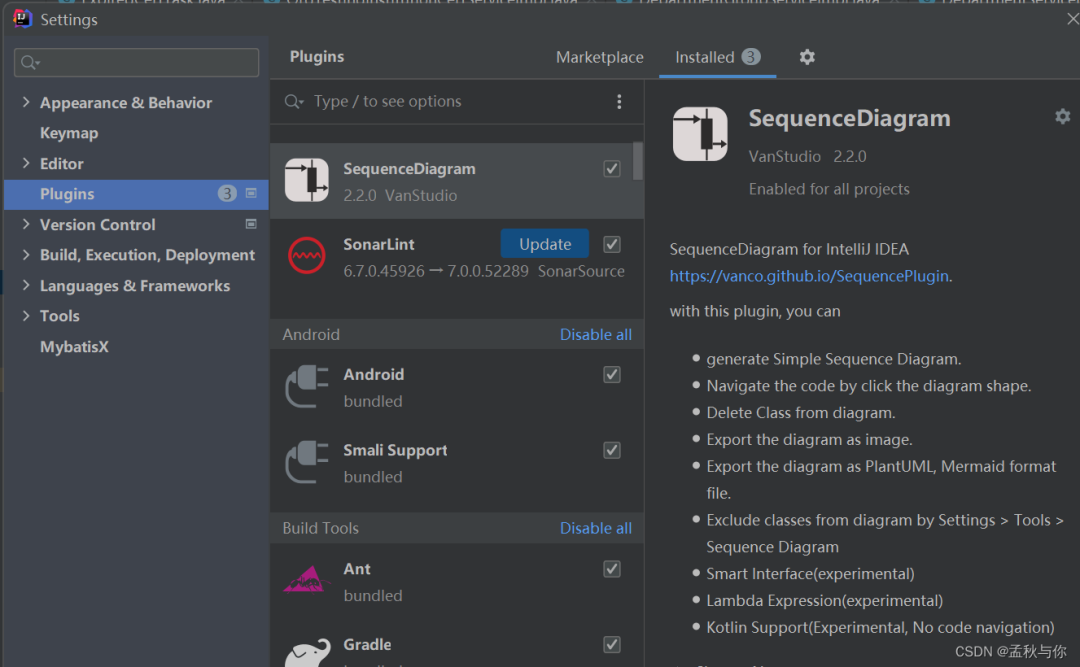Close the Settings dialog with X

[1072, 19]
